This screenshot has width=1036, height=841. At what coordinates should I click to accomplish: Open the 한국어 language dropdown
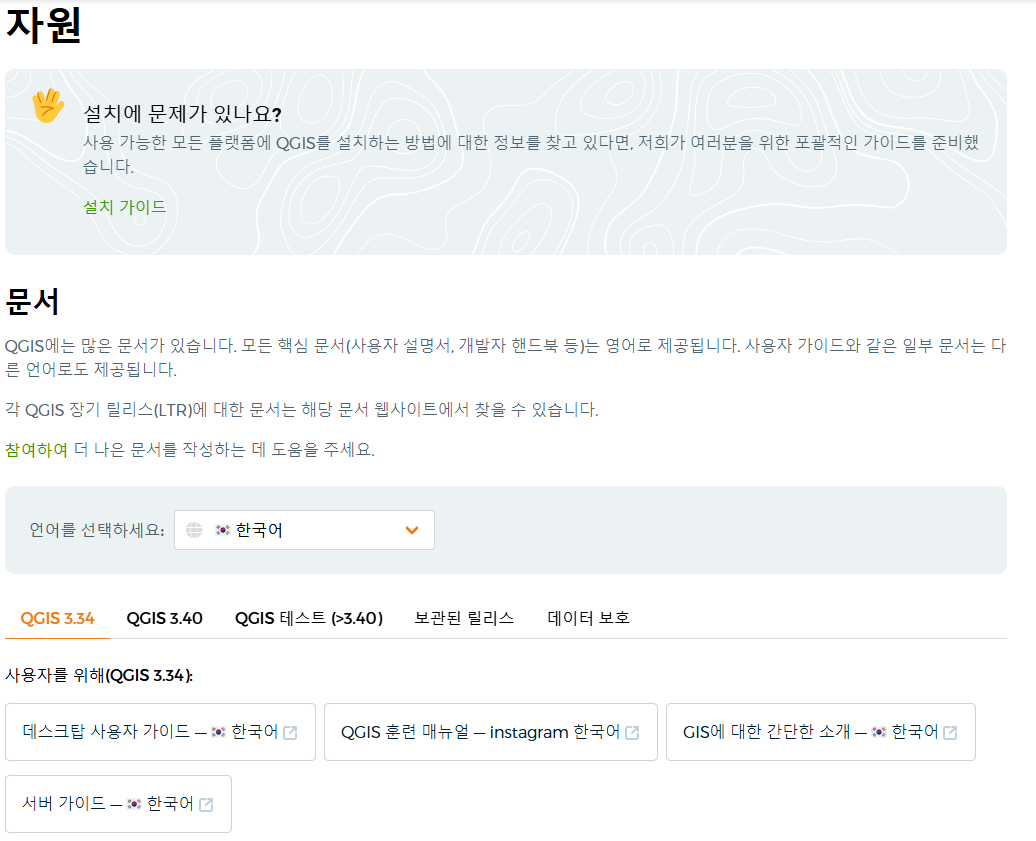[304, 530]
